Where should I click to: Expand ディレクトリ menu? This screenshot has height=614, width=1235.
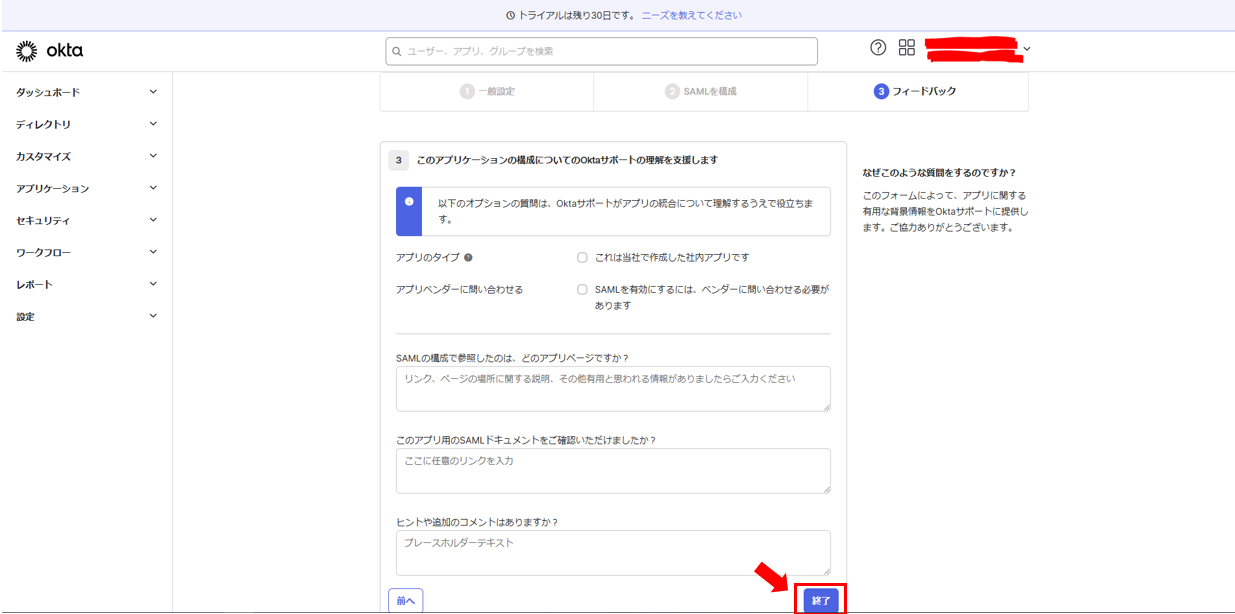[86, 124]
